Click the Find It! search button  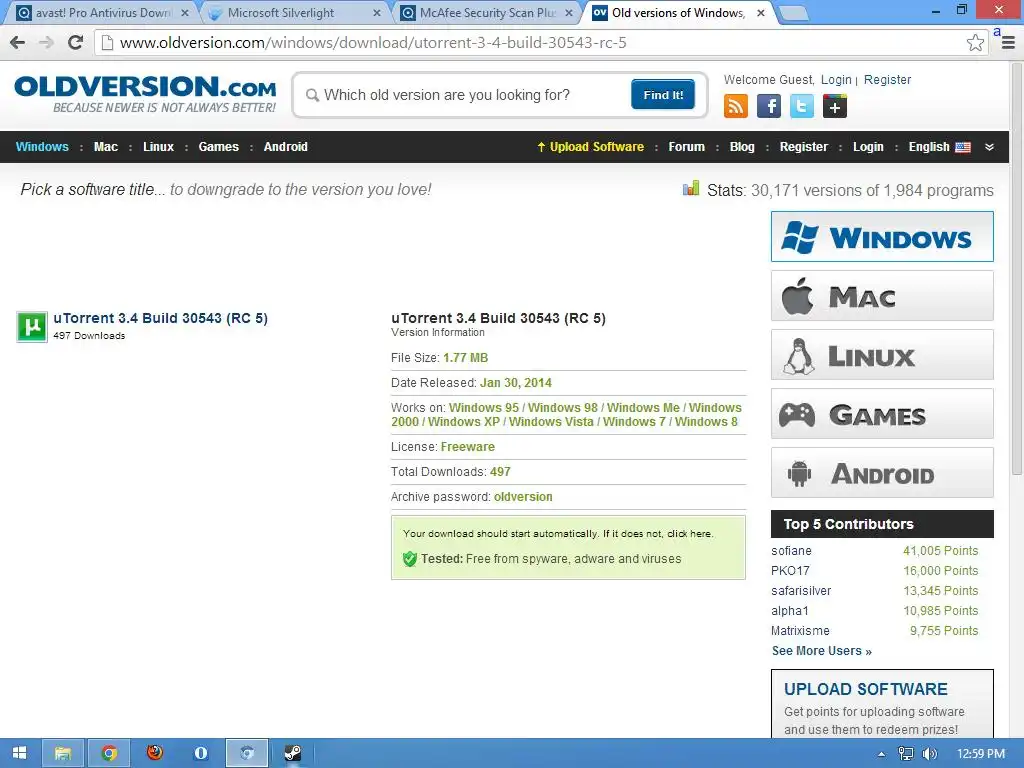tap(663, 95)
